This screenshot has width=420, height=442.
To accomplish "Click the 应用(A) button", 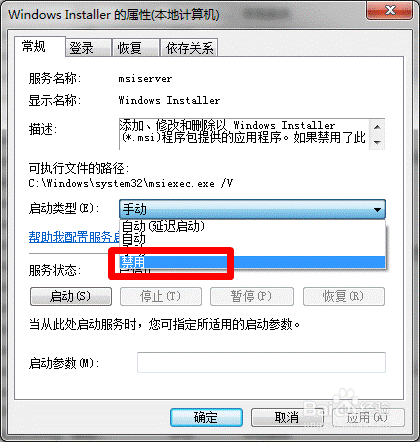I will (368, 417).
